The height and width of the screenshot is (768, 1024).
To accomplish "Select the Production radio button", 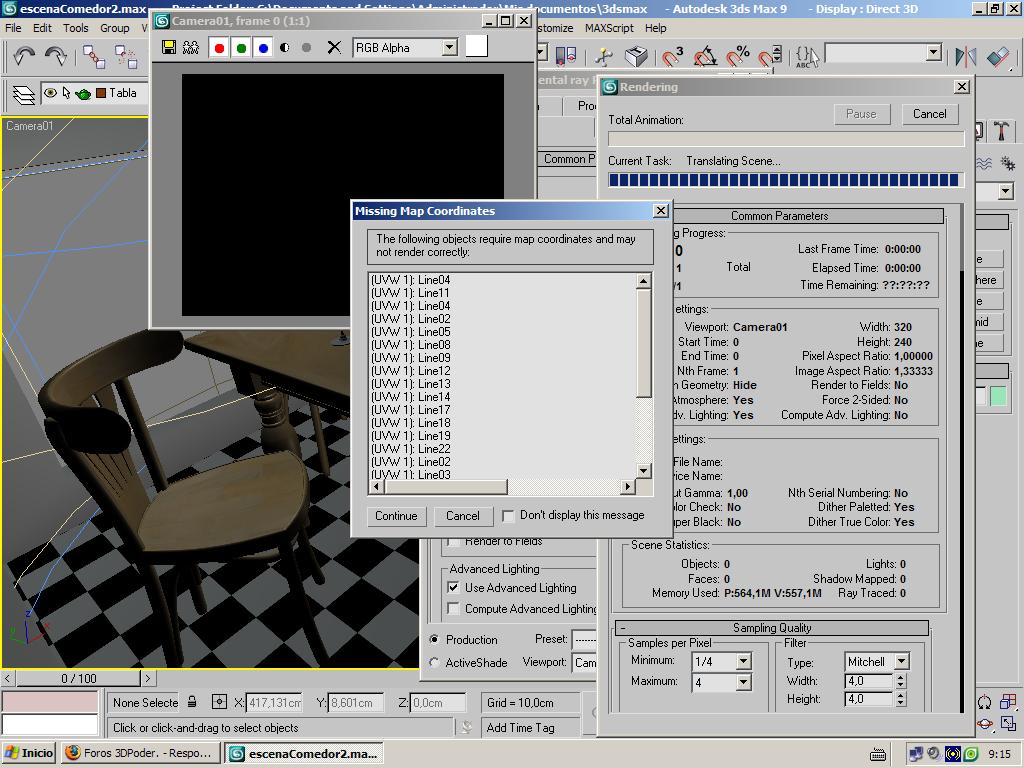I will tap(434, 639).
